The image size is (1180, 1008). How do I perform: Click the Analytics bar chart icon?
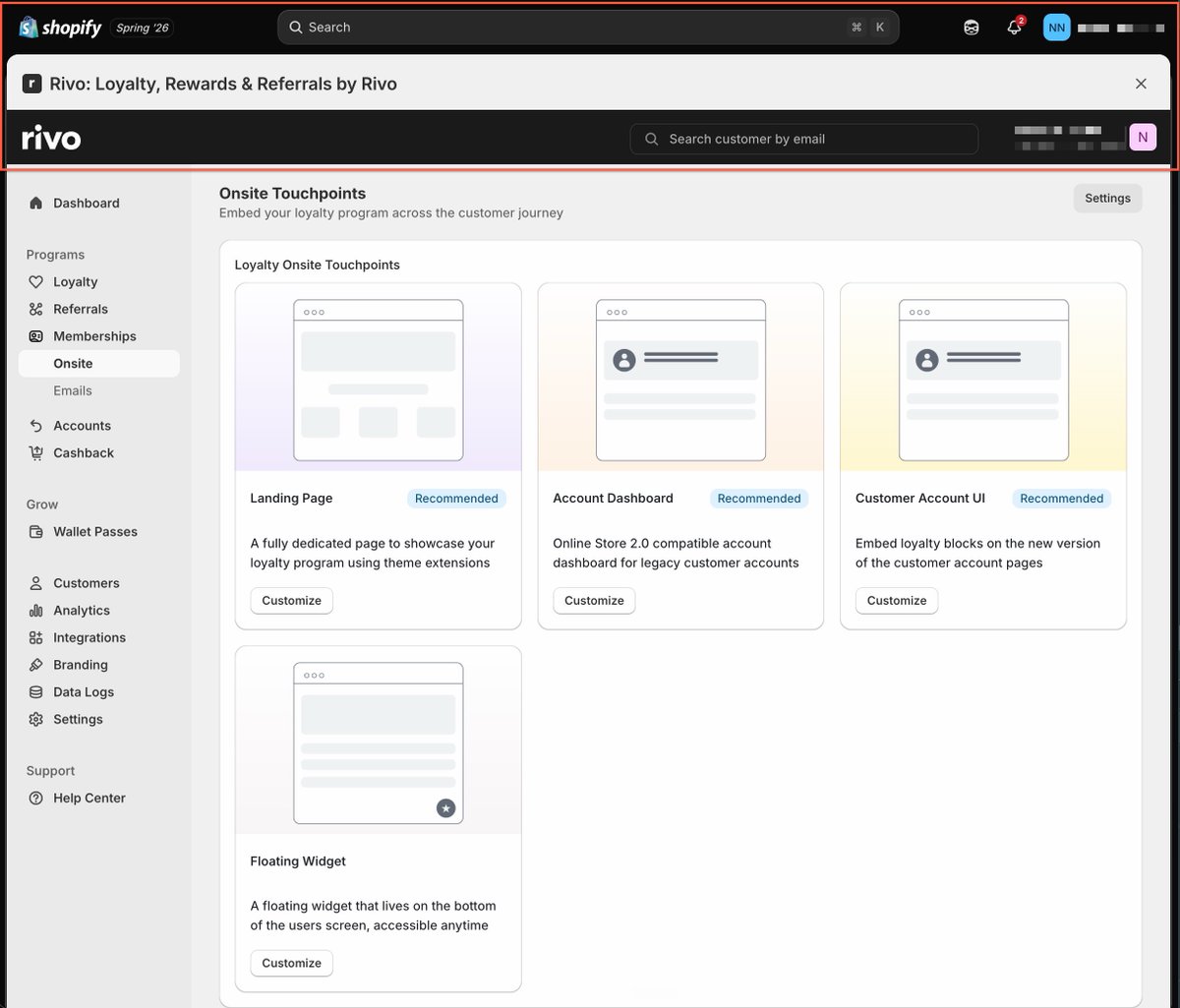click(x=36, y=611)
